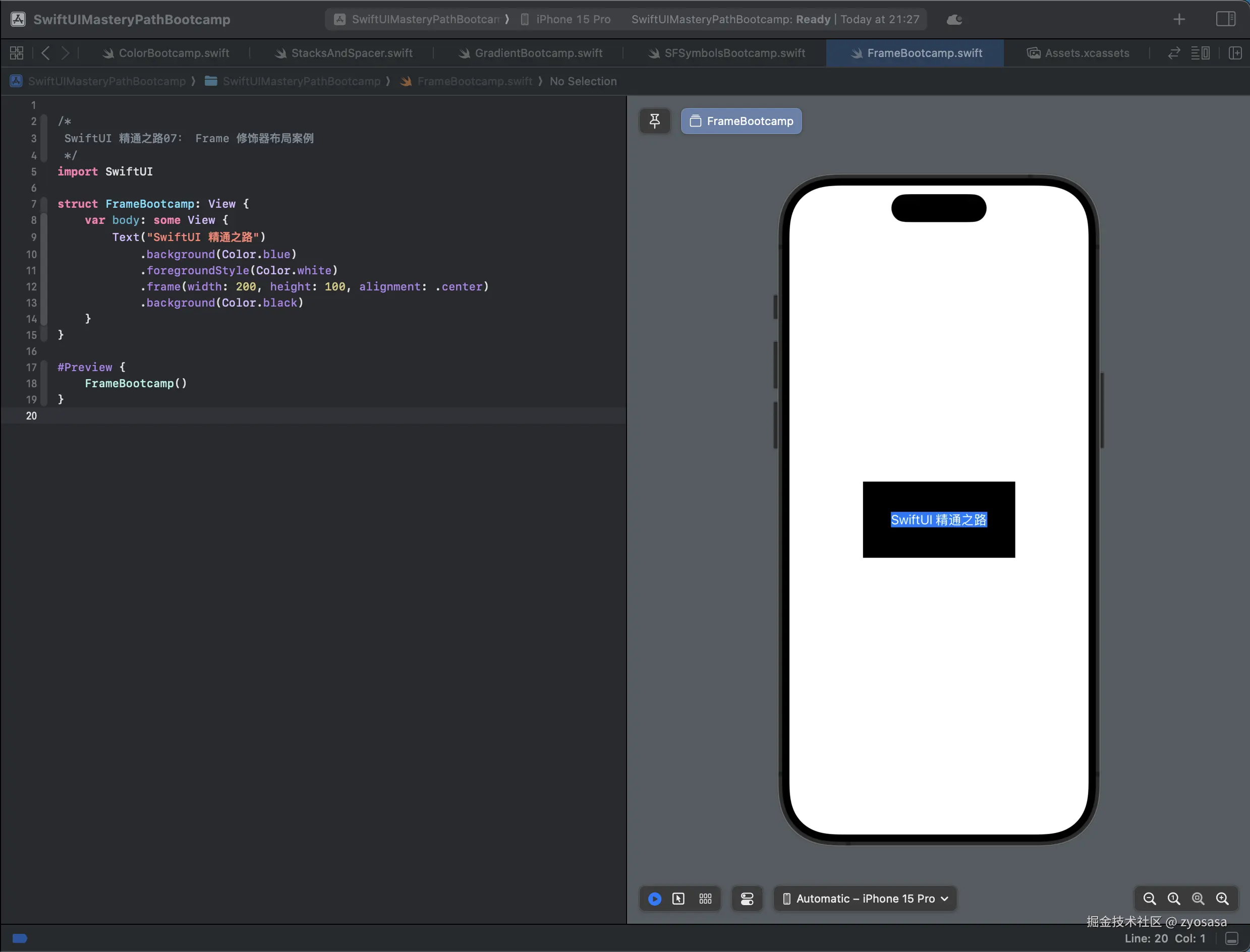This screenshot has width=1250, height=952.
Task: Pin the canvas preview
Action: tap(654, 121)
